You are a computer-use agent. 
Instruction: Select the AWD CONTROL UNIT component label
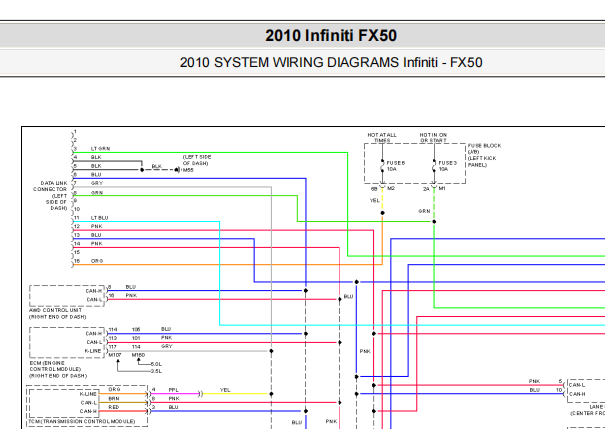(x=57, y=313)
